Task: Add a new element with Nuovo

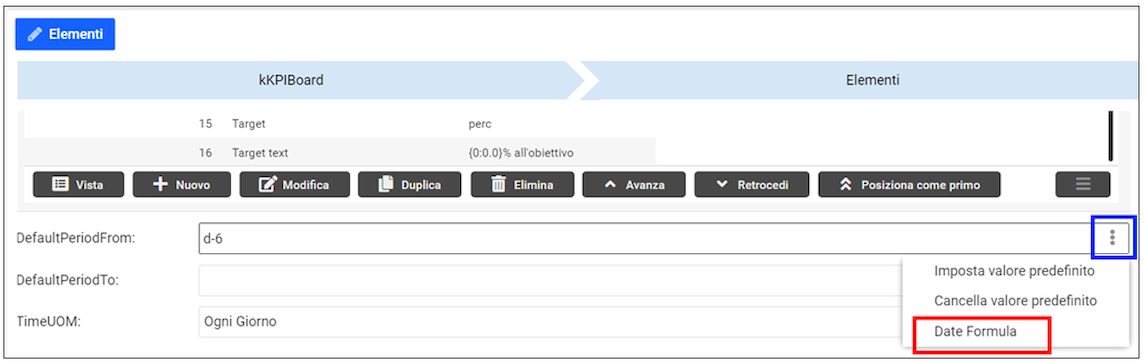Action: pyautogui.click(x=182, y=185)
